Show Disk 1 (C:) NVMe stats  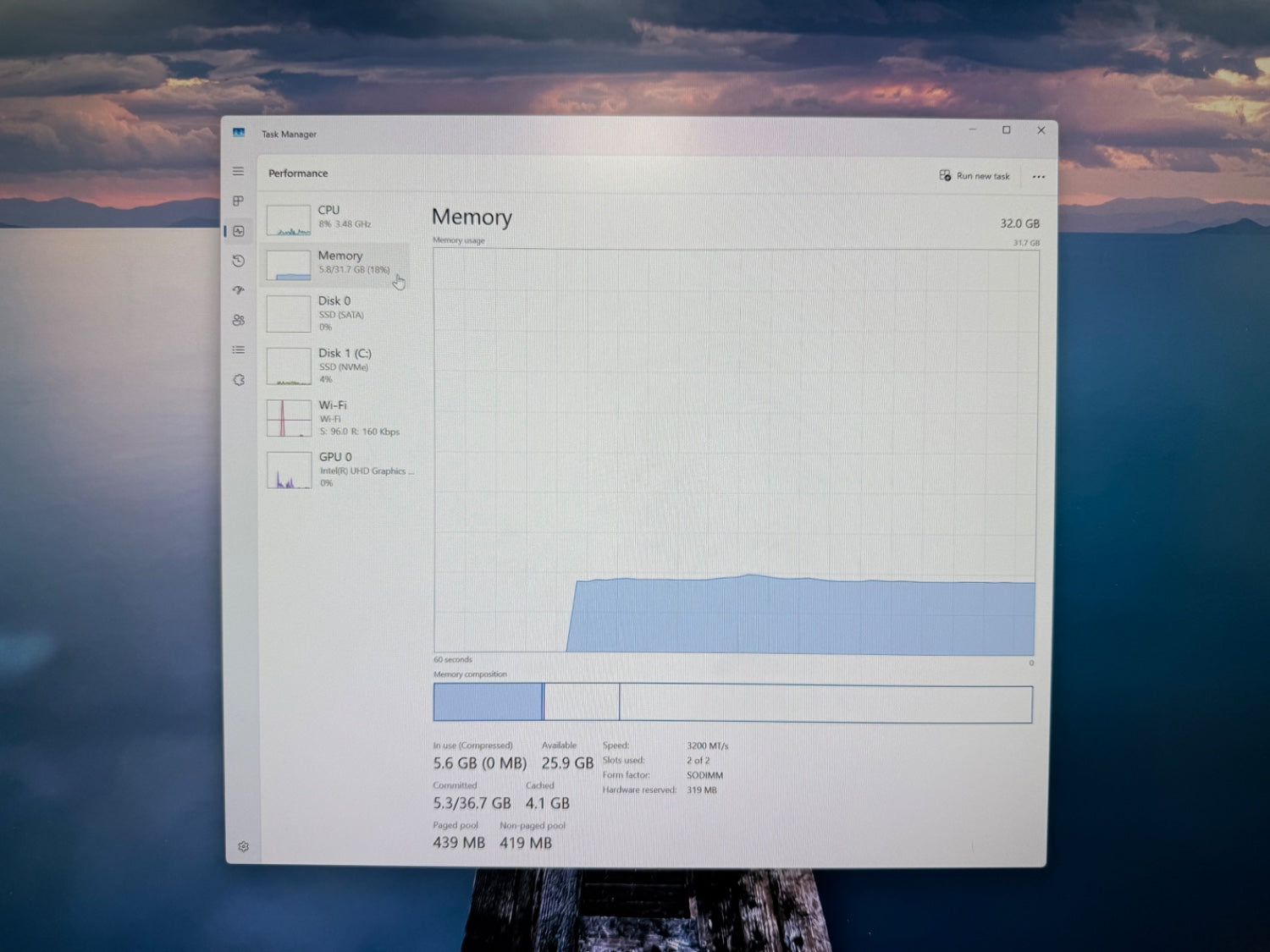click(x=337, y=366)
